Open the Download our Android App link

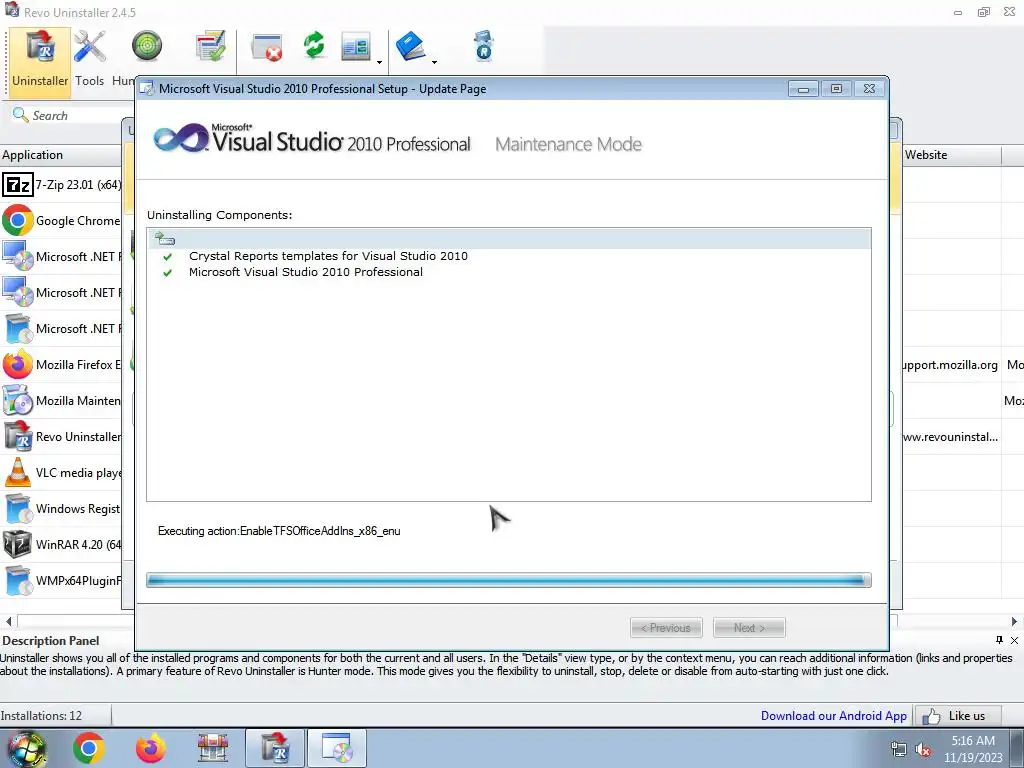(833, 716)
